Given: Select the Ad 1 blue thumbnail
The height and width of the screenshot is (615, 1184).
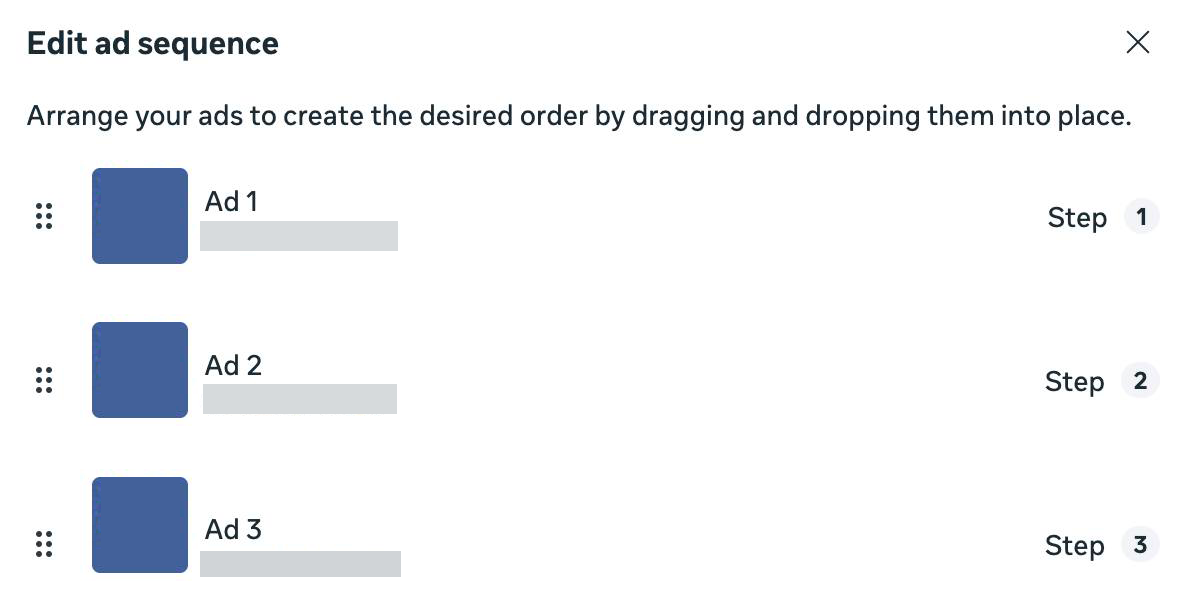Looking at the screenshot, I should (140, 216).
